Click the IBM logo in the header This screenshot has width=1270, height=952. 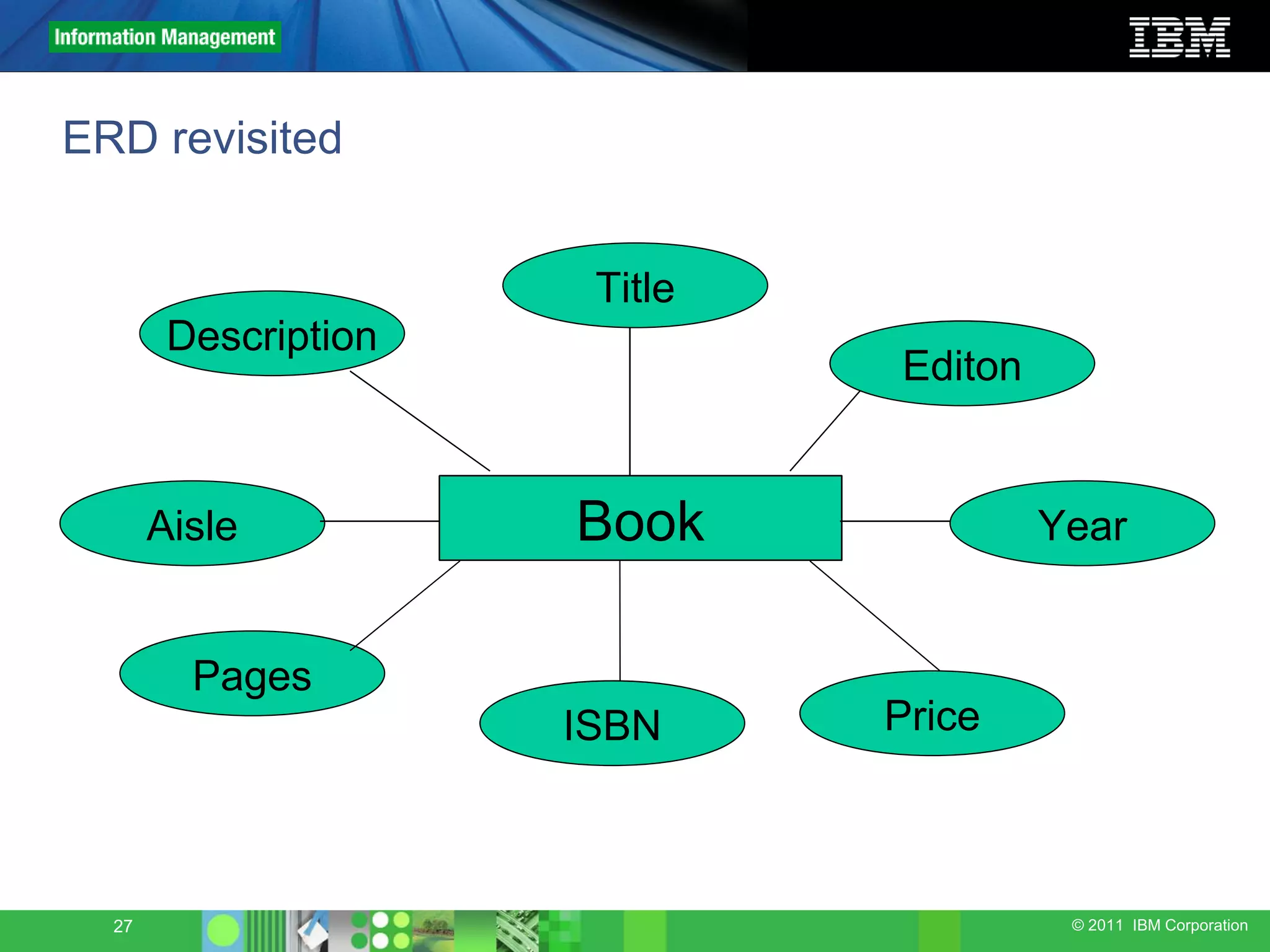1179,38
